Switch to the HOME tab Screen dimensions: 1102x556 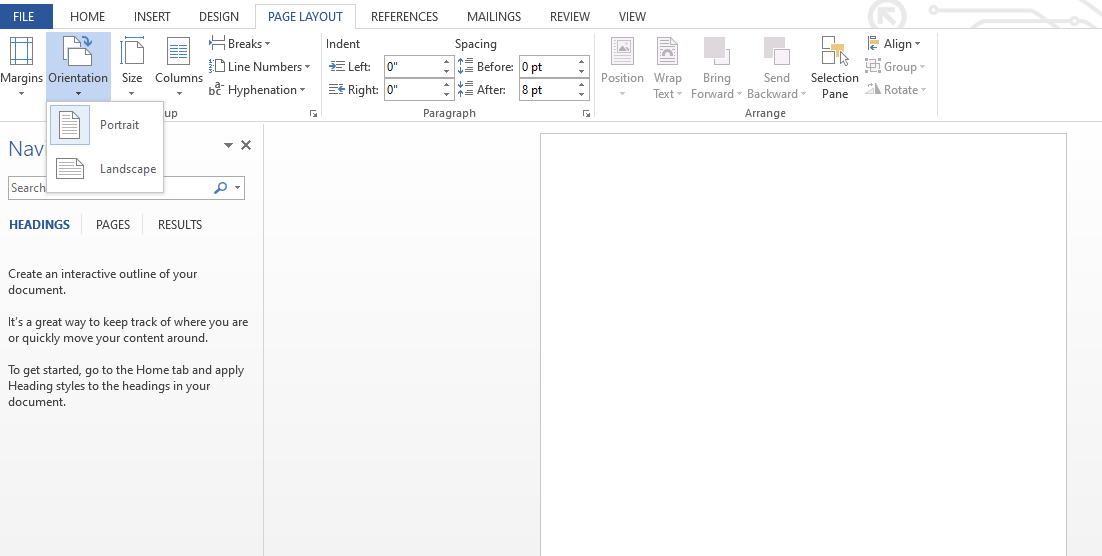pyautogui.click(x=88, y=16)
